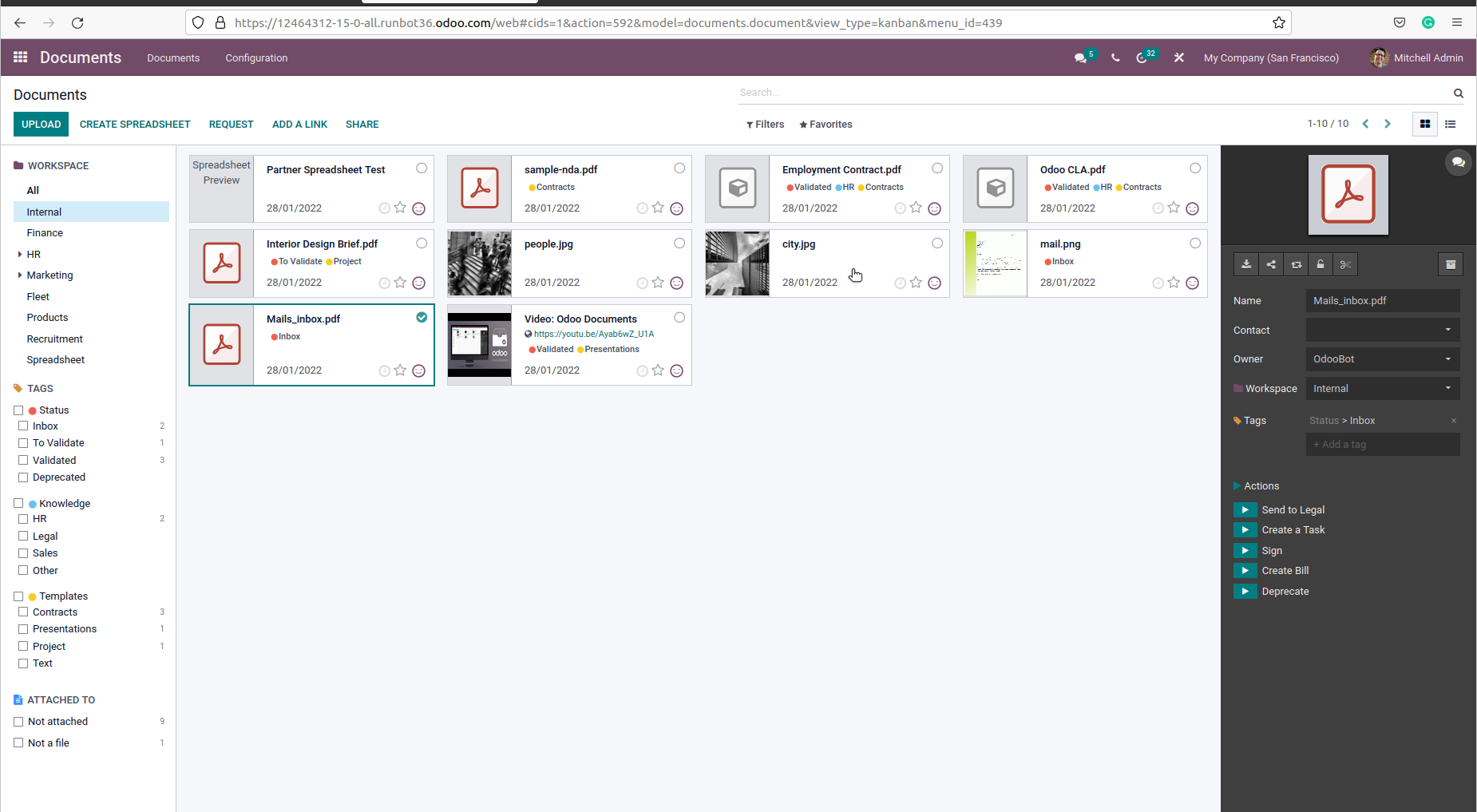Click the search magnifier icon

point(1458,93)
